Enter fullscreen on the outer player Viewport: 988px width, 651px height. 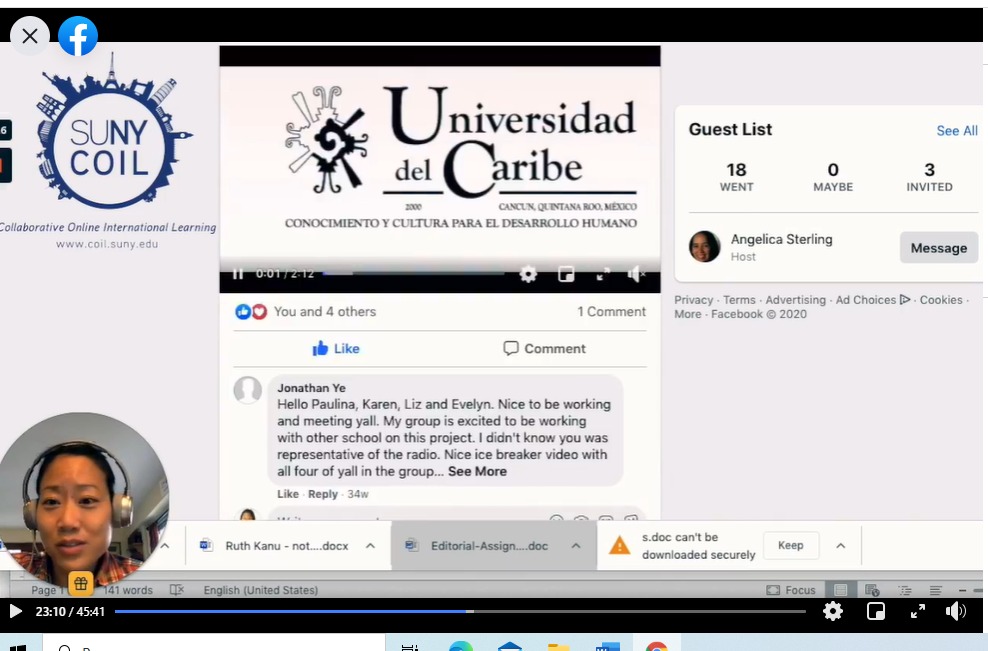click(918, 611)
